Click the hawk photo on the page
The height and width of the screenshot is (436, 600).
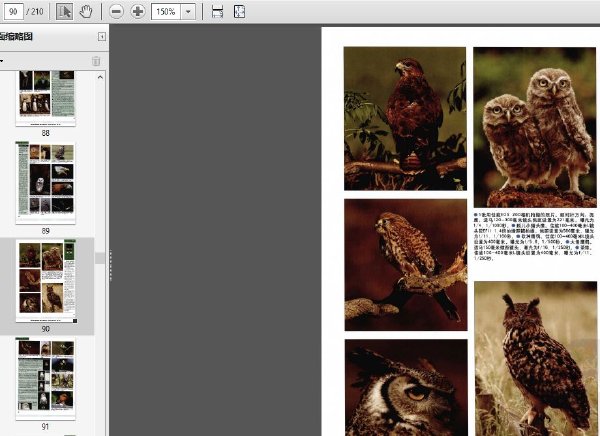click(x=405, y=119)
